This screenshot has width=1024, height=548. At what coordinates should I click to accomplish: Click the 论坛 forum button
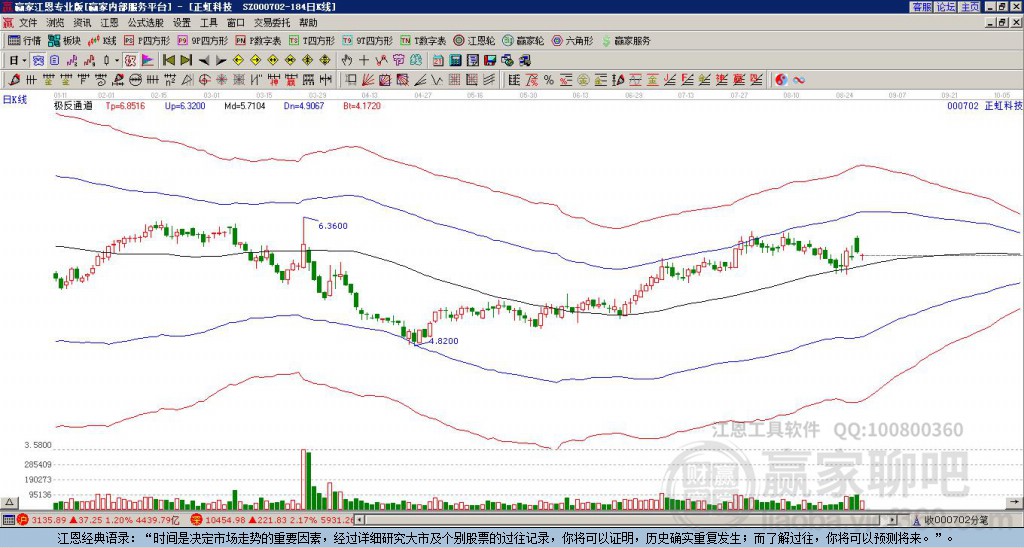946,7
